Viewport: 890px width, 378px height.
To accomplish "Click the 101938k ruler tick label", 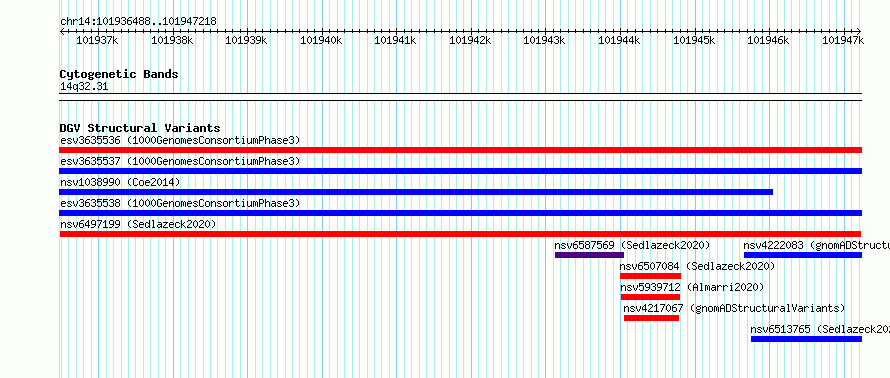I will [172, 40].
